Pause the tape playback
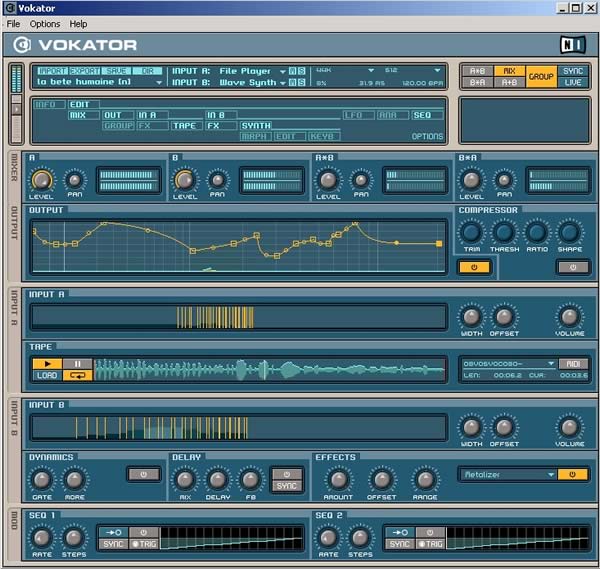Screen dimensions: 600x569 [78, 364]
